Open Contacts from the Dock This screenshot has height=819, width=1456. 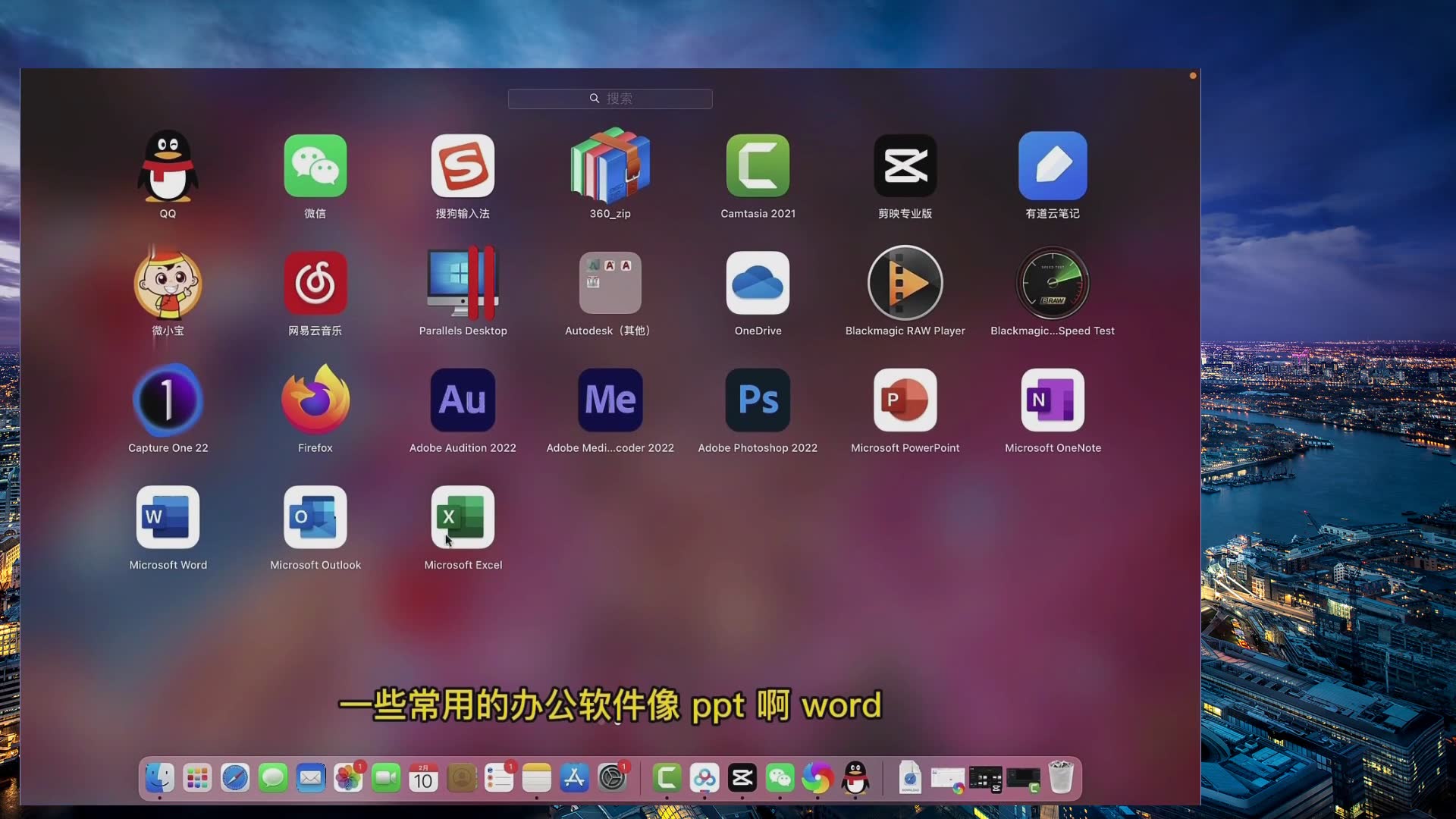click(461, 777)
